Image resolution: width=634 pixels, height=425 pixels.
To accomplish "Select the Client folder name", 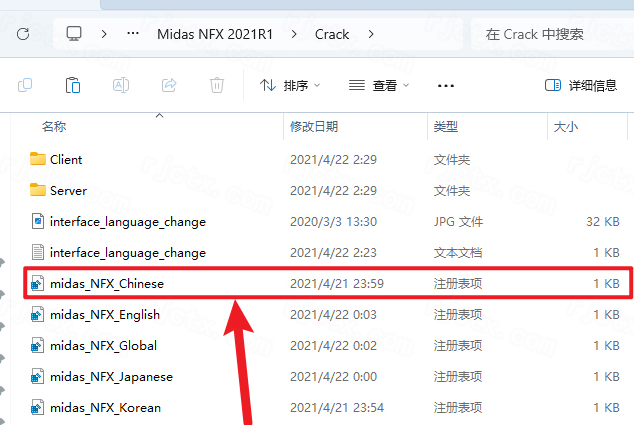I will [x=66, y=160].
